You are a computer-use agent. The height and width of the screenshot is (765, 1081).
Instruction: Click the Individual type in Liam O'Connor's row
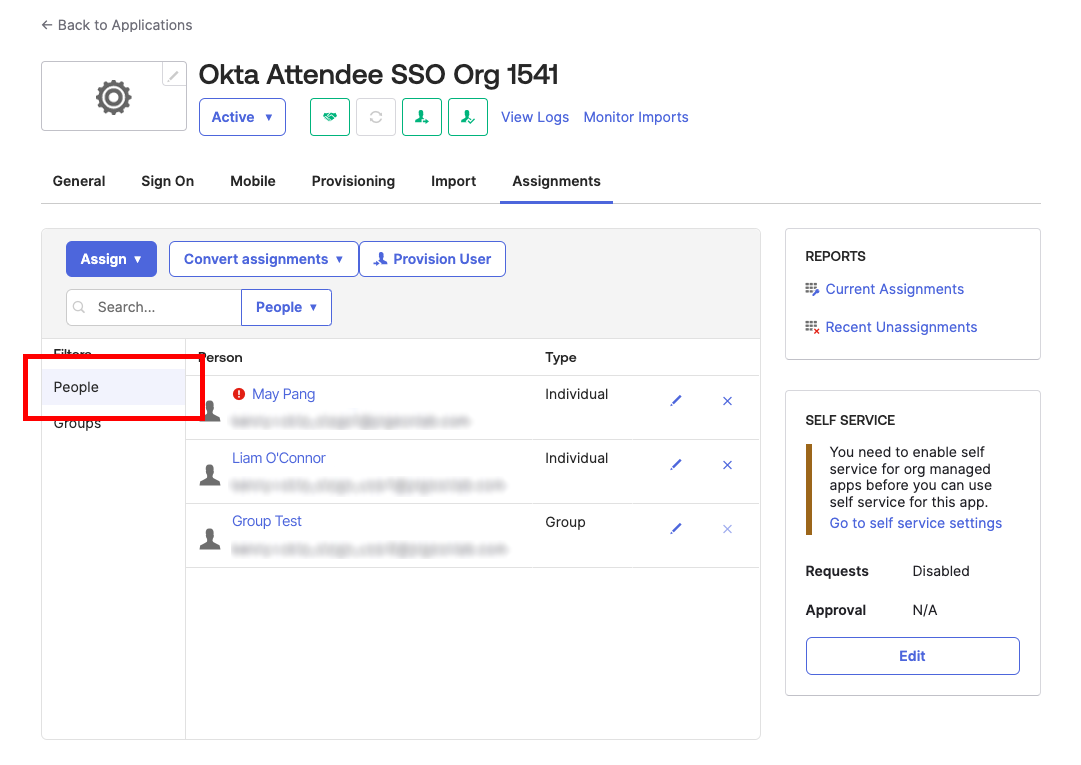(x=576, y=458)
